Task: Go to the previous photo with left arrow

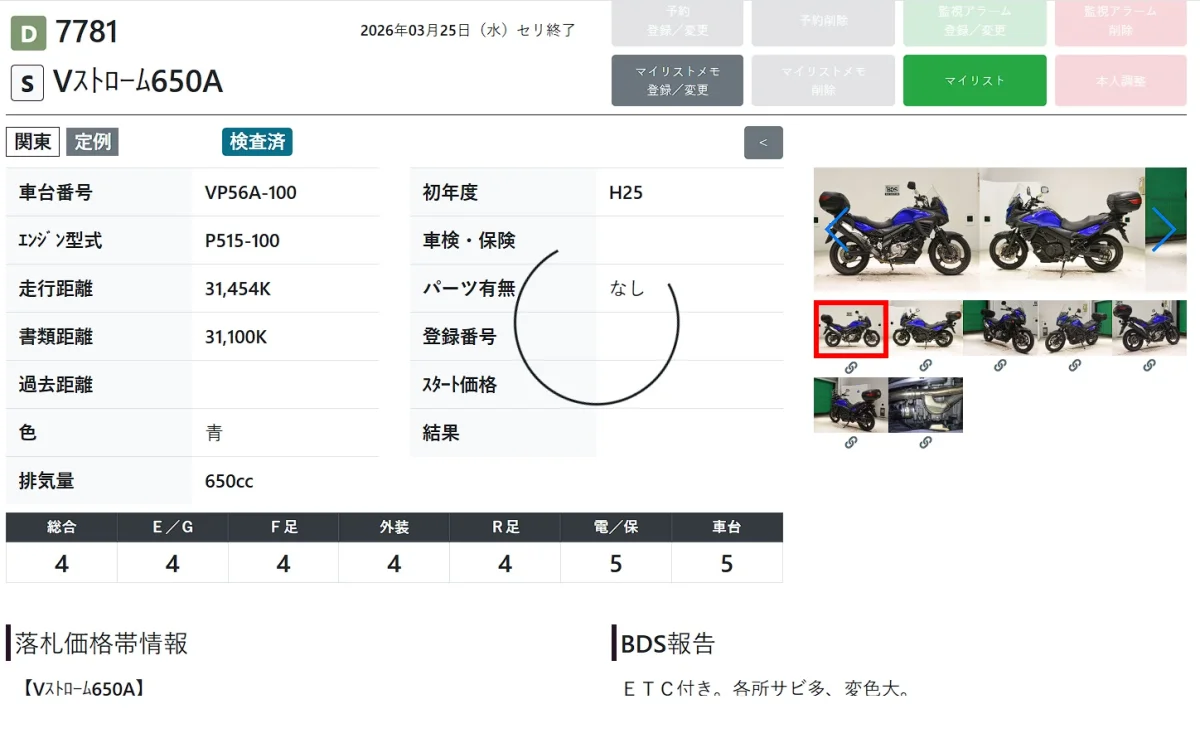Action: [837, 229]
